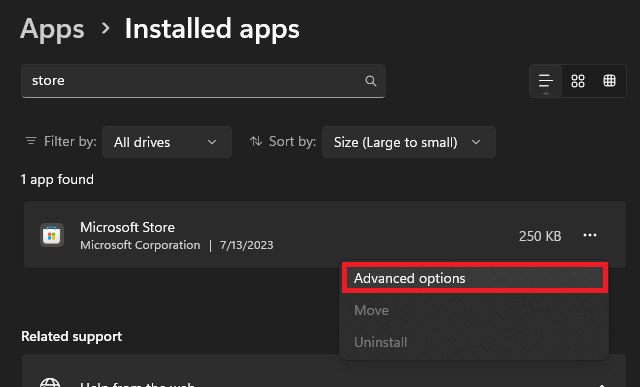Click the filter lines icon
Screen dimensions: 640x387
tap(31, 141)
